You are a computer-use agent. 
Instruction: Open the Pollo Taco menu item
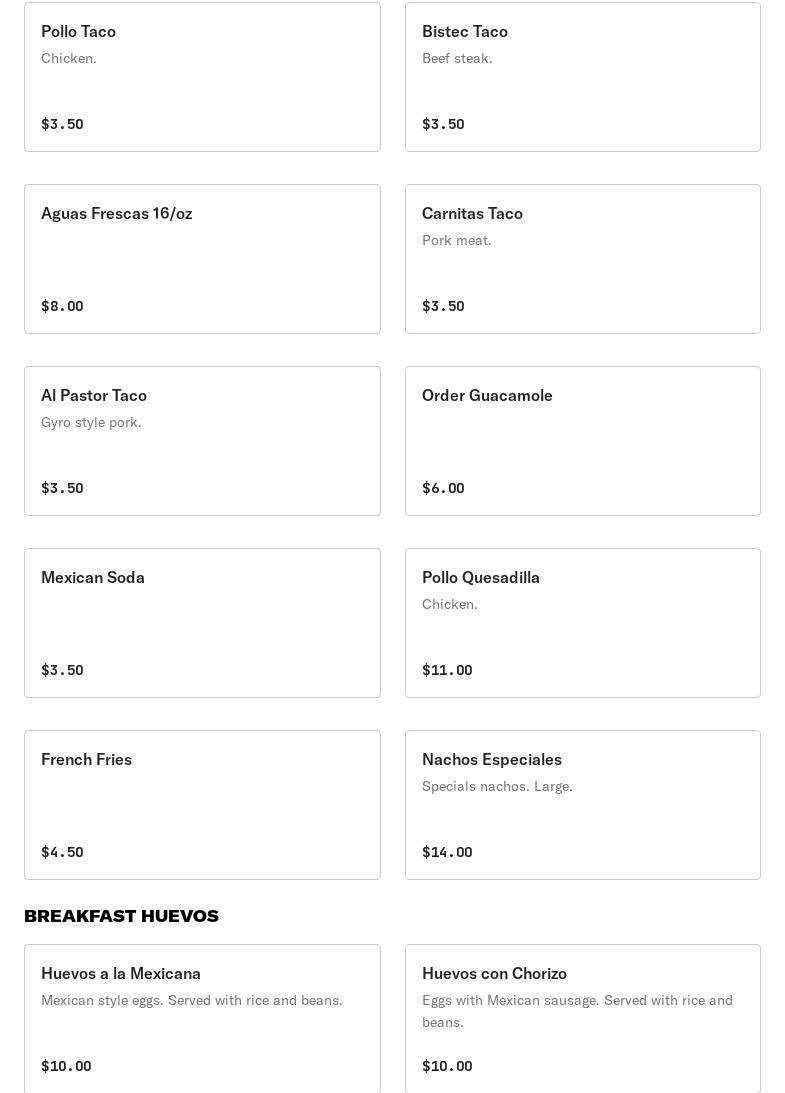(202, 77)
